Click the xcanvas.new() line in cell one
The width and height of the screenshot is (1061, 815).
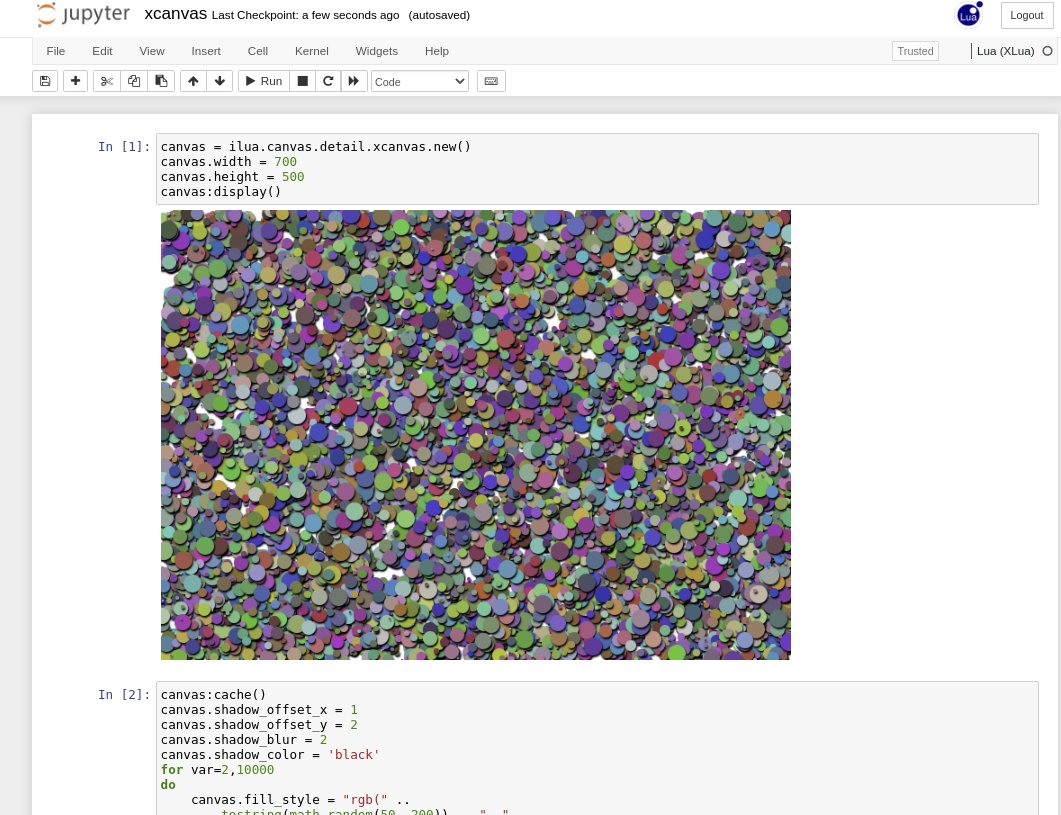pyautogui.click(x=315, y=147)
